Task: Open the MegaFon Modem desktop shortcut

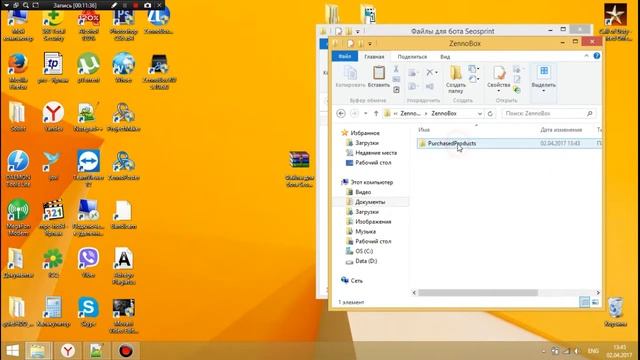Action: pos(18,217)
